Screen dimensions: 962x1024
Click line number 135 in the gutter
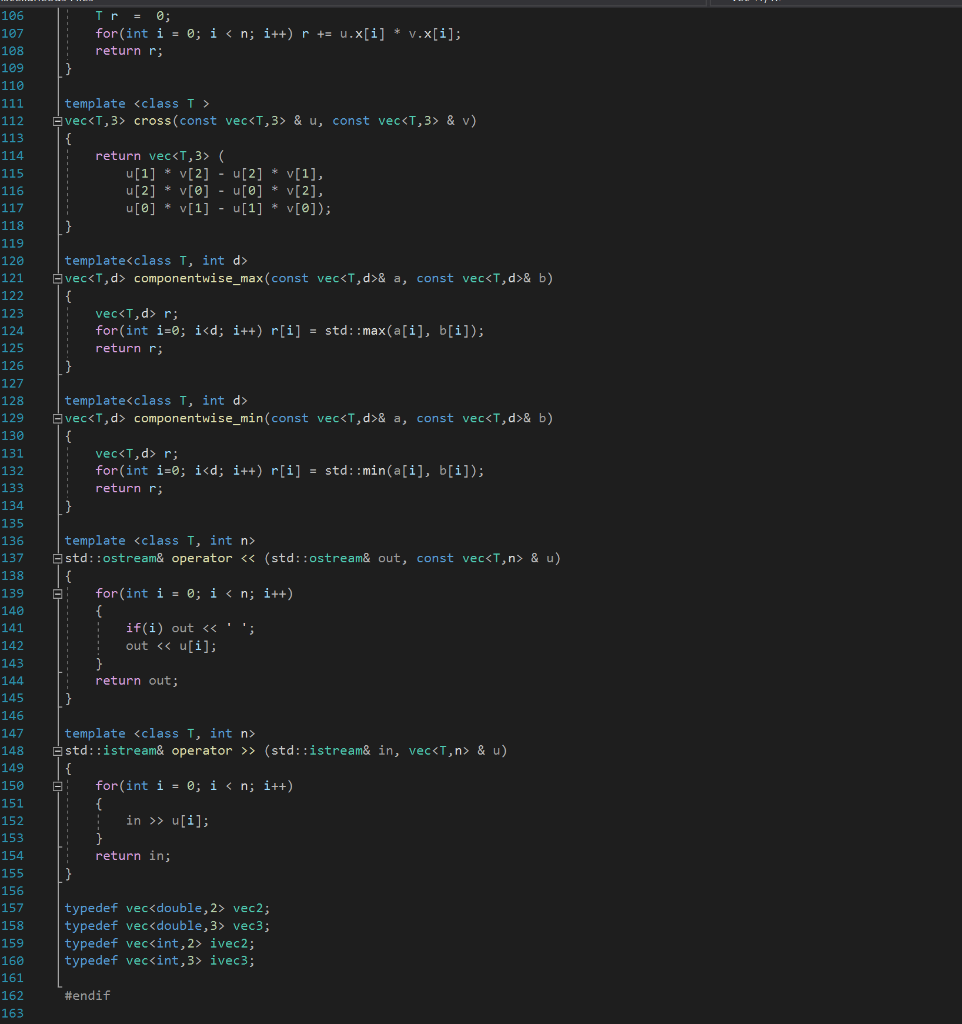coord(12,524)
